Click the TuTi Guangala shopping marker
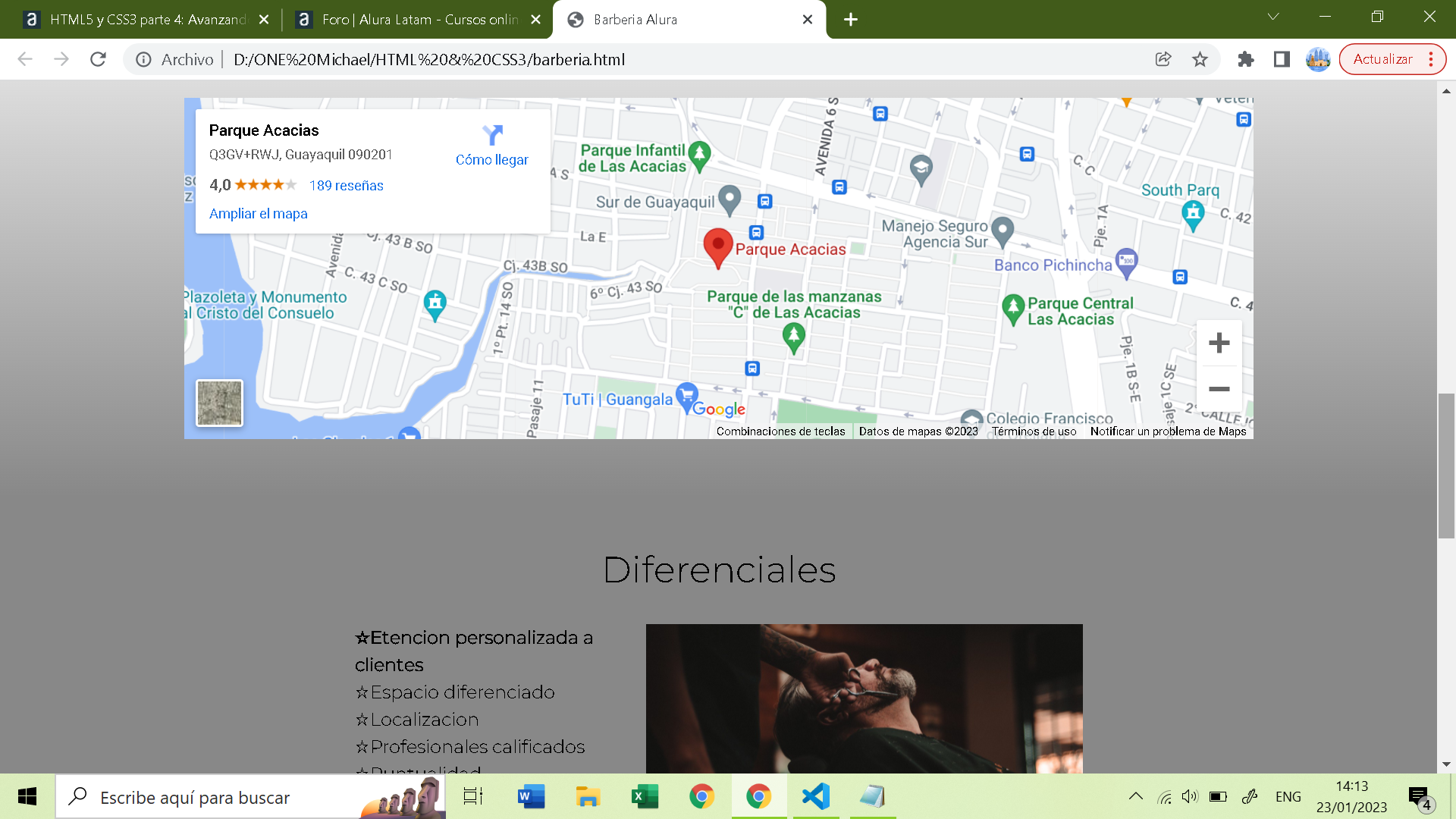This screenshot has width=1456, height=819. click(x=686, y=397)
